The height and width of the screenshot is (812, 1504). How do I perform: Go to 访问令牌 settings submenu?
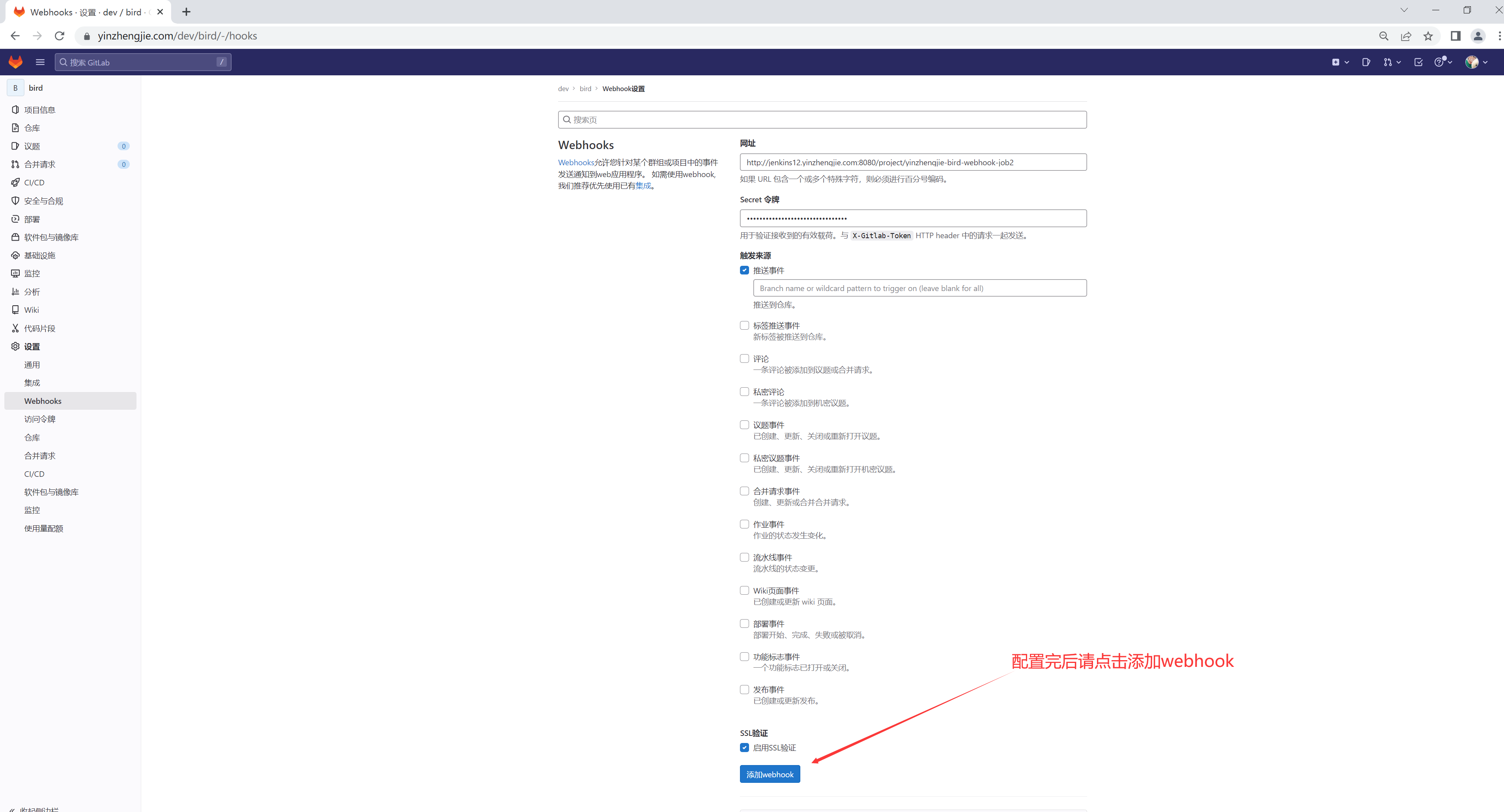[x=40, y=419]
